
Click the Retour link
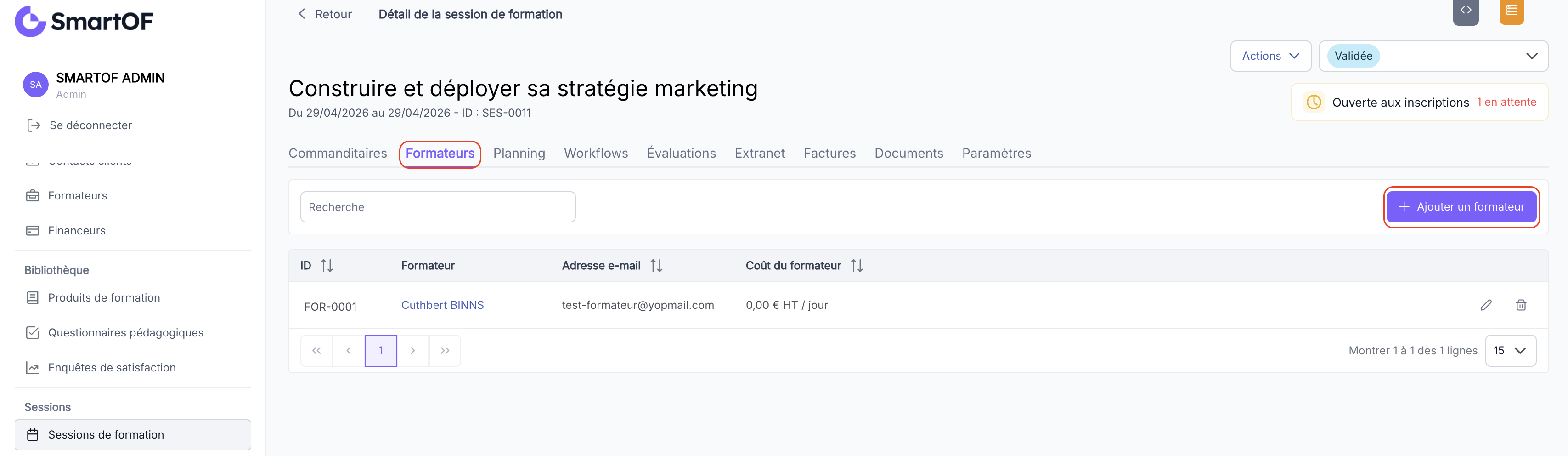(x=333, y=14)
